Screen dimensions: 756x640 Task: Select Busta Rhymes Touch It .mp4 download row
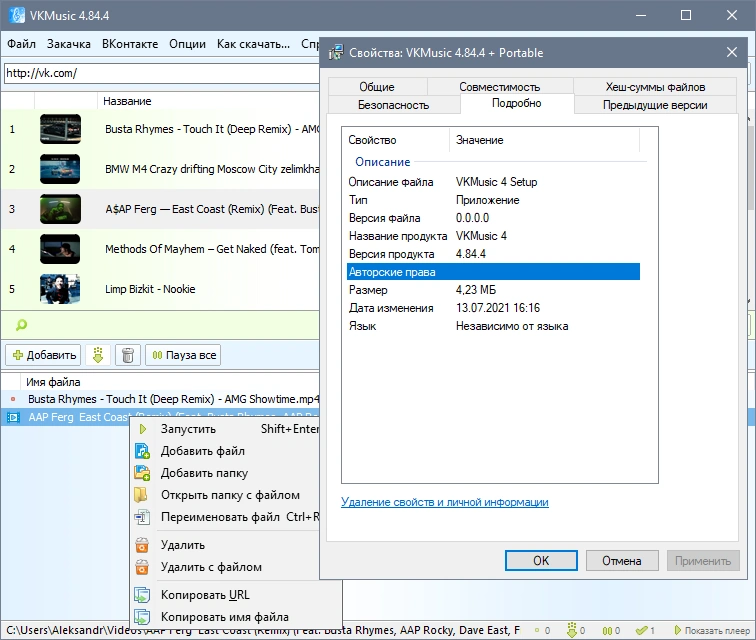click(x=160, y=399)
